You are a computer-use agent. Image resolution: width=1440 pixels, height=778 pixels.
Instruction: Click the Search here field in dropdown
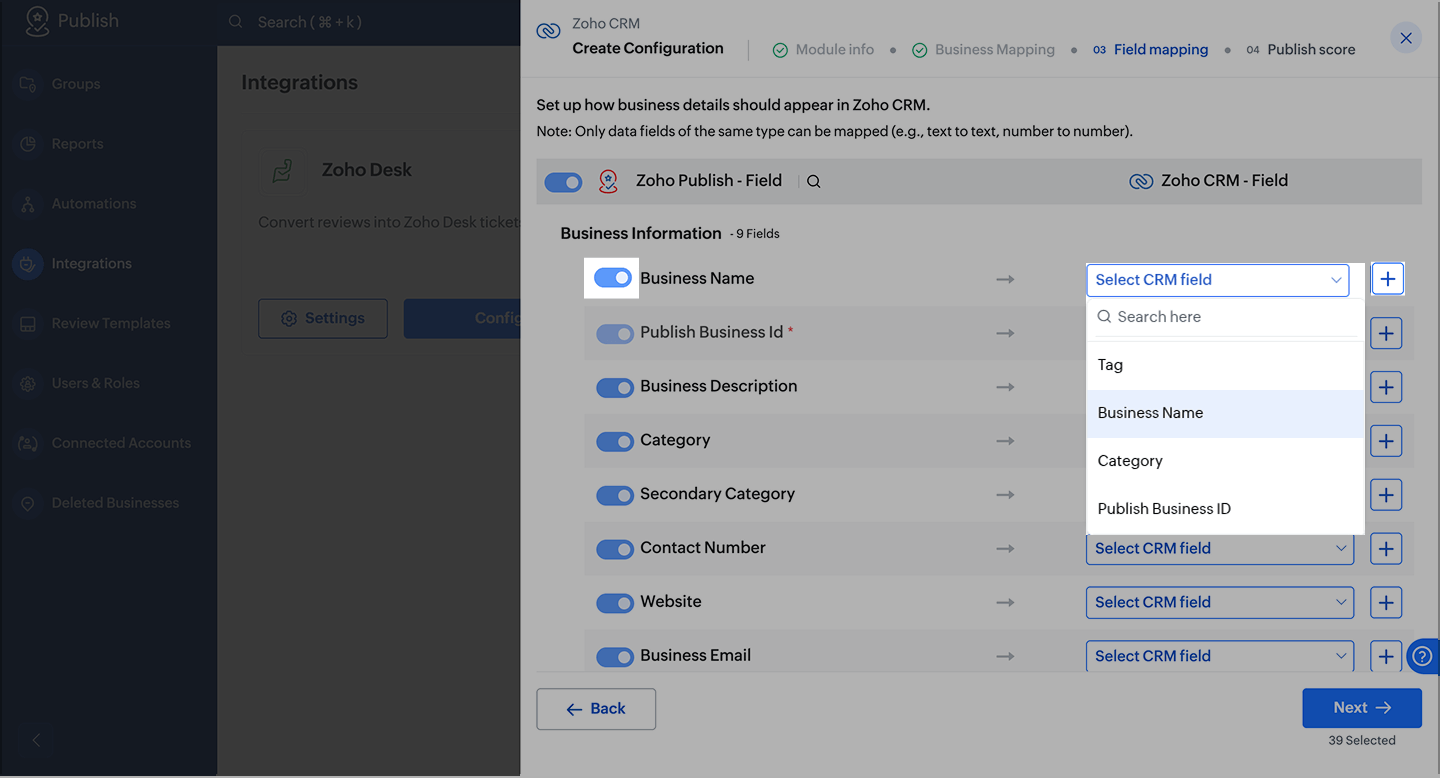(x=1230, y=317)
